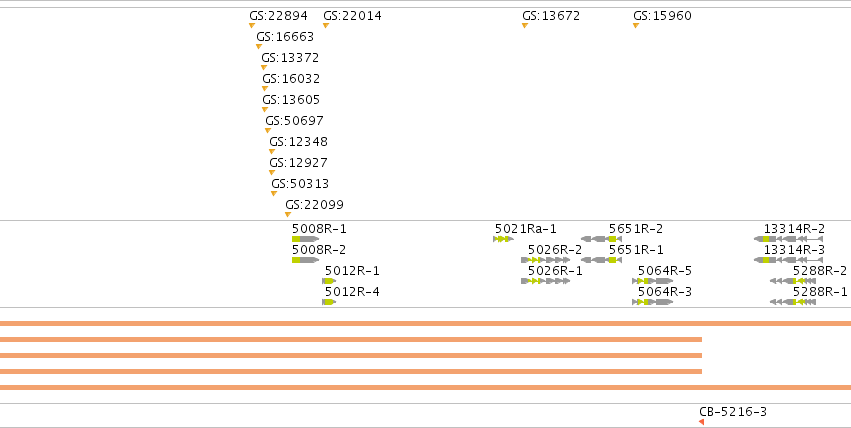Select the 13314R-3 transcript glyph
The image size is (851, 428).
pyautogui.click(x=789, y=260)
